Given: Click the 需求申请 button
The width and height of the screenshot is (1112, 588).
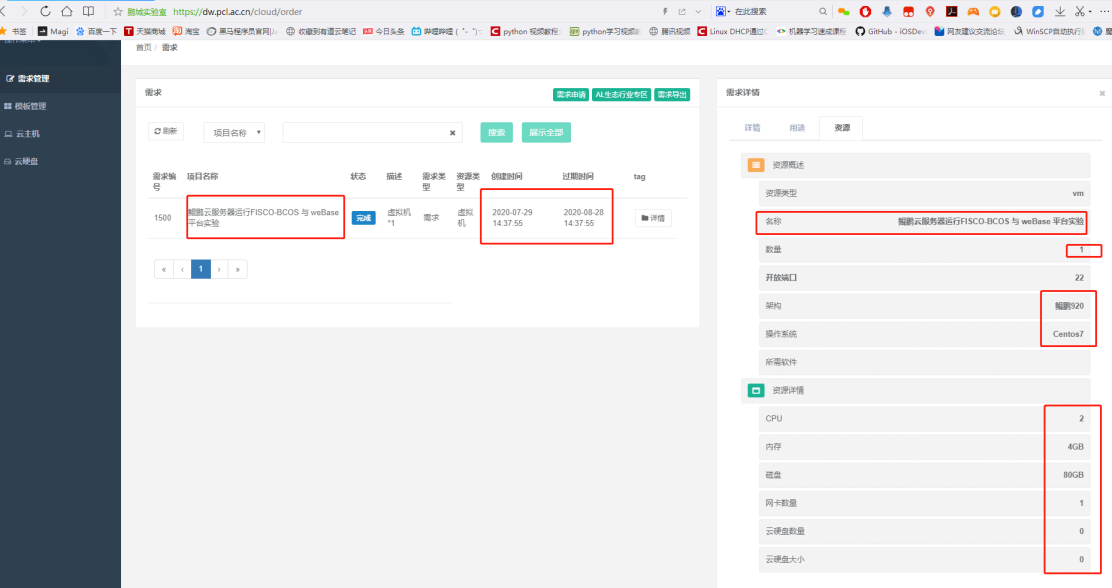Looking at the screenshot, I should [x=571, y=94].
